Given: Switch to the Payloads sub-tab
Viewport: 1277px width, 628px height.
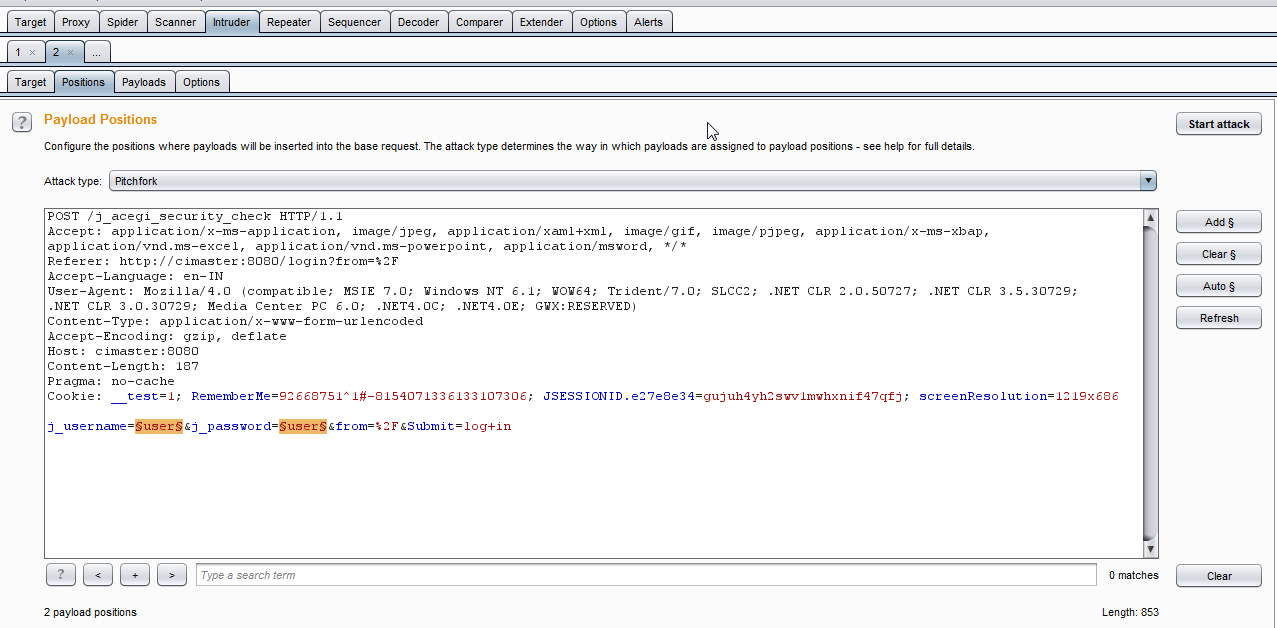Looking at the screenshot, I should [144, 82].
